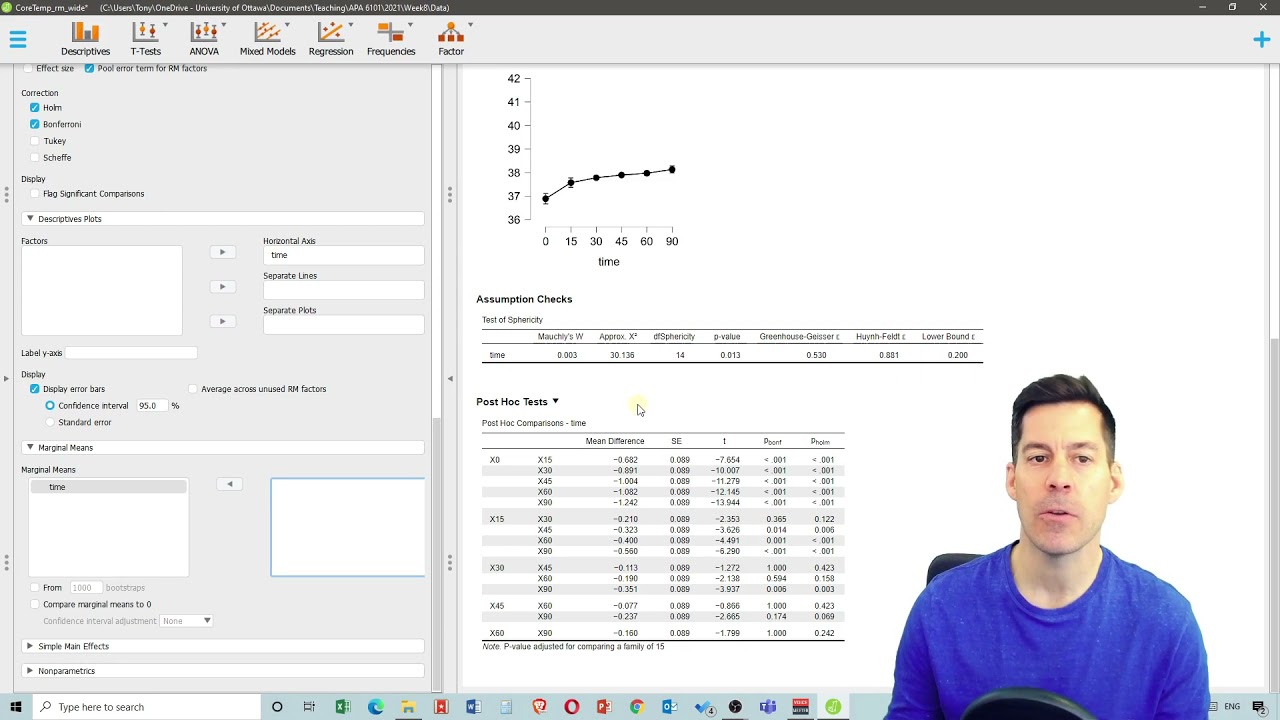The width and height of the screenshot is (1280, 720).
Task: Uncheck Pool error term for RM factors
Action: [89, 68]
